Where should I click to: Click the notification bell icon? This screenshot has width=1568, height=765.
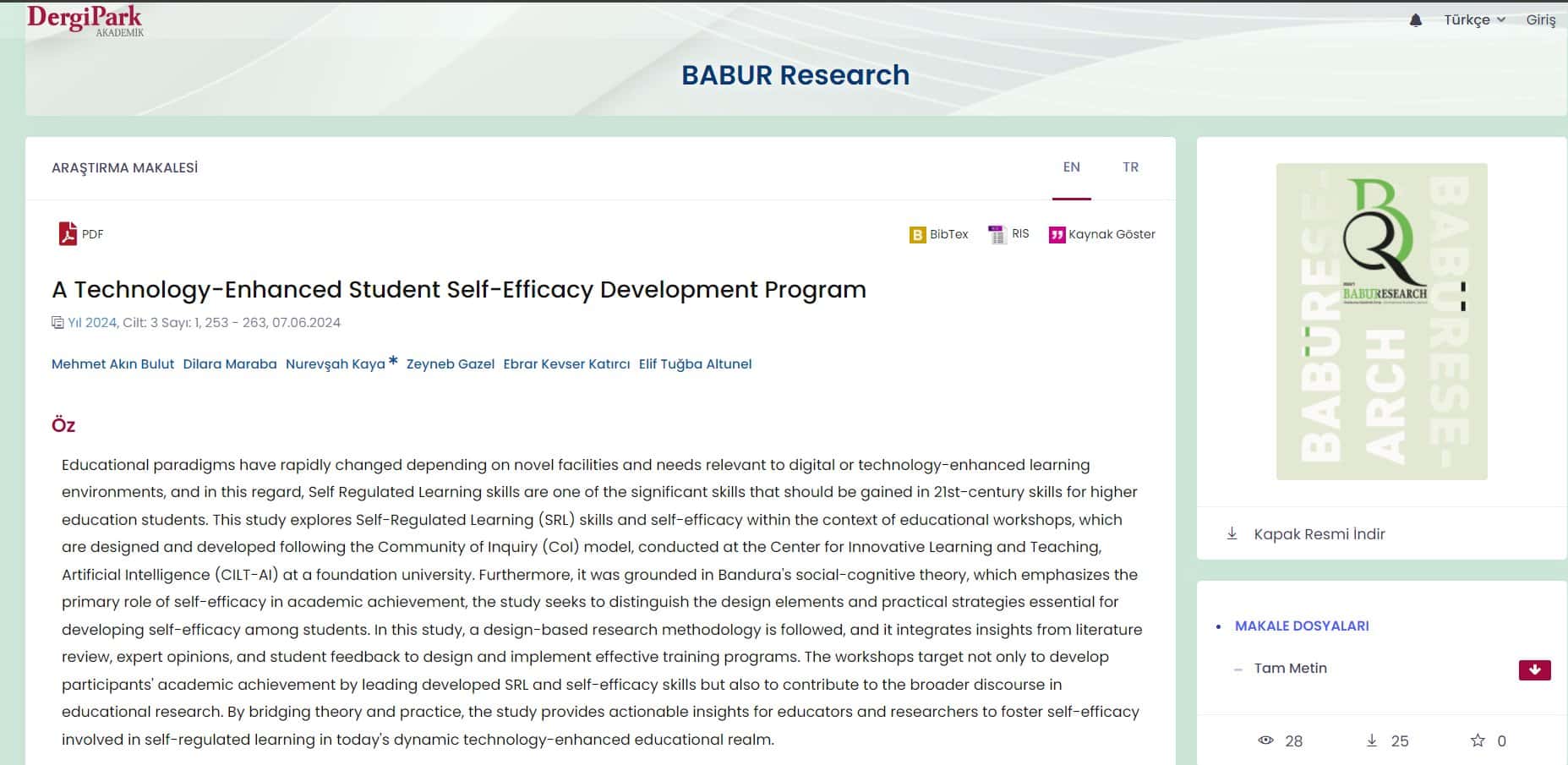click(1416, 20)
